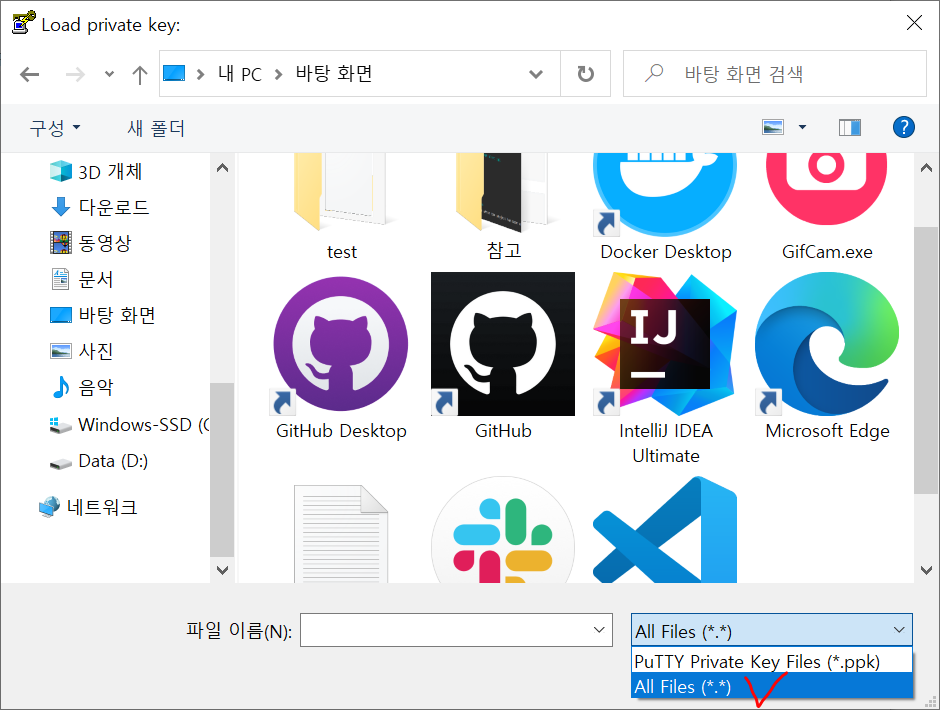Click the 바탕 화면 breadcrumb

[x=334, y=74]
